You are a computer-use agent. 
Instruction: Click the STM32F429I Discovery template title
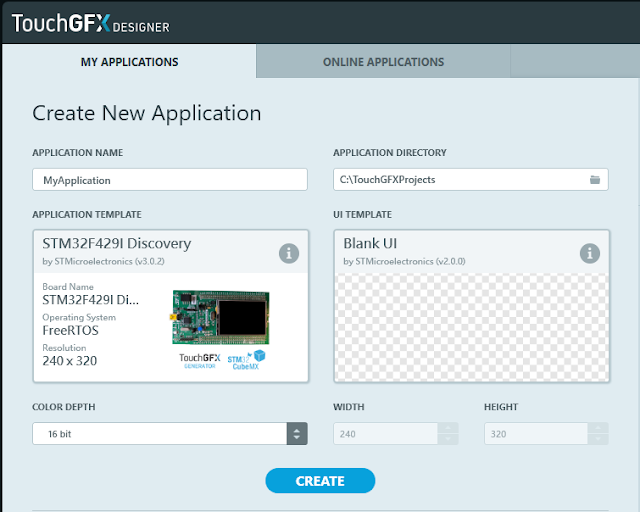click(x=117, y=243)
